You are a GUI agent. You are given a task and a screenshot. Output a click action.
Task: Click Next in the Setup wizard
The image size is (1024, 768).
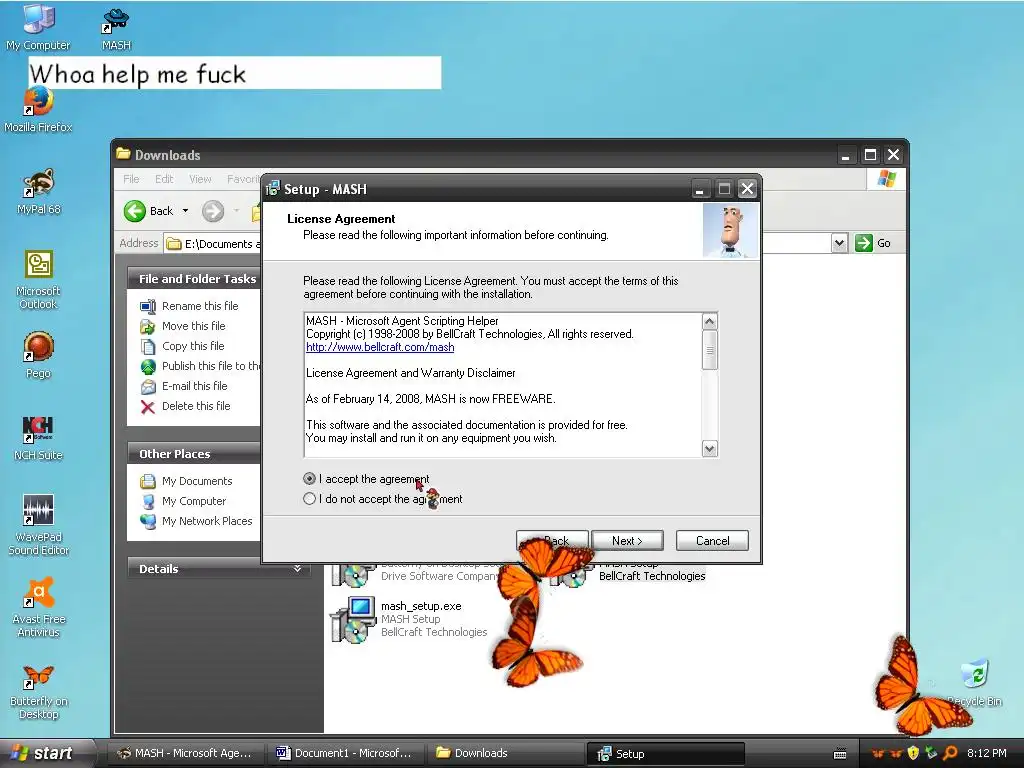tap(627, 541)
